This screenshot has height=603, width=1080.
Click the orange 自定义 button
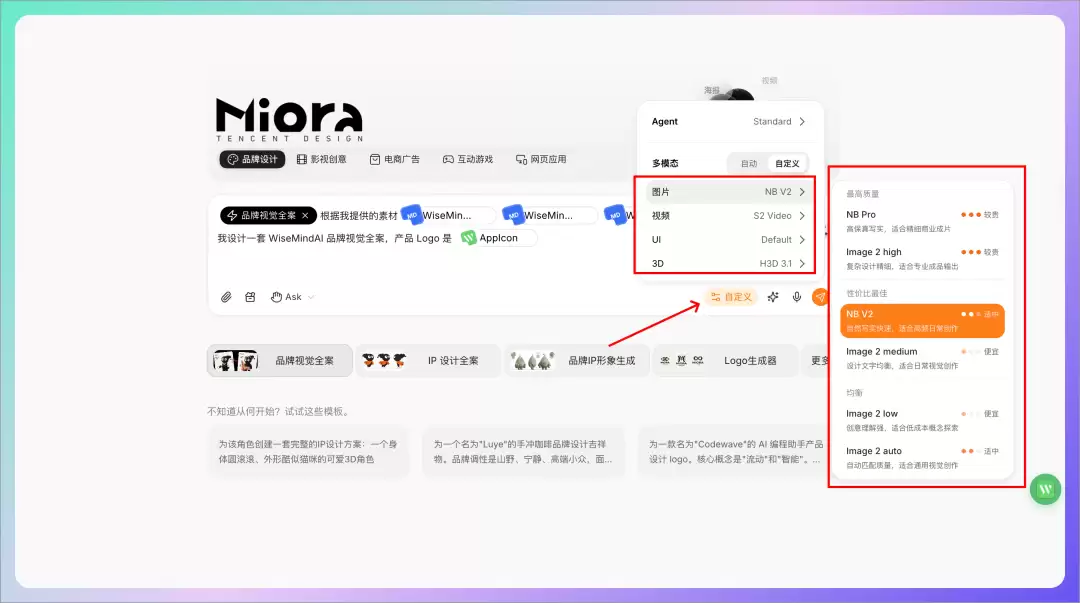pos(731,297)
